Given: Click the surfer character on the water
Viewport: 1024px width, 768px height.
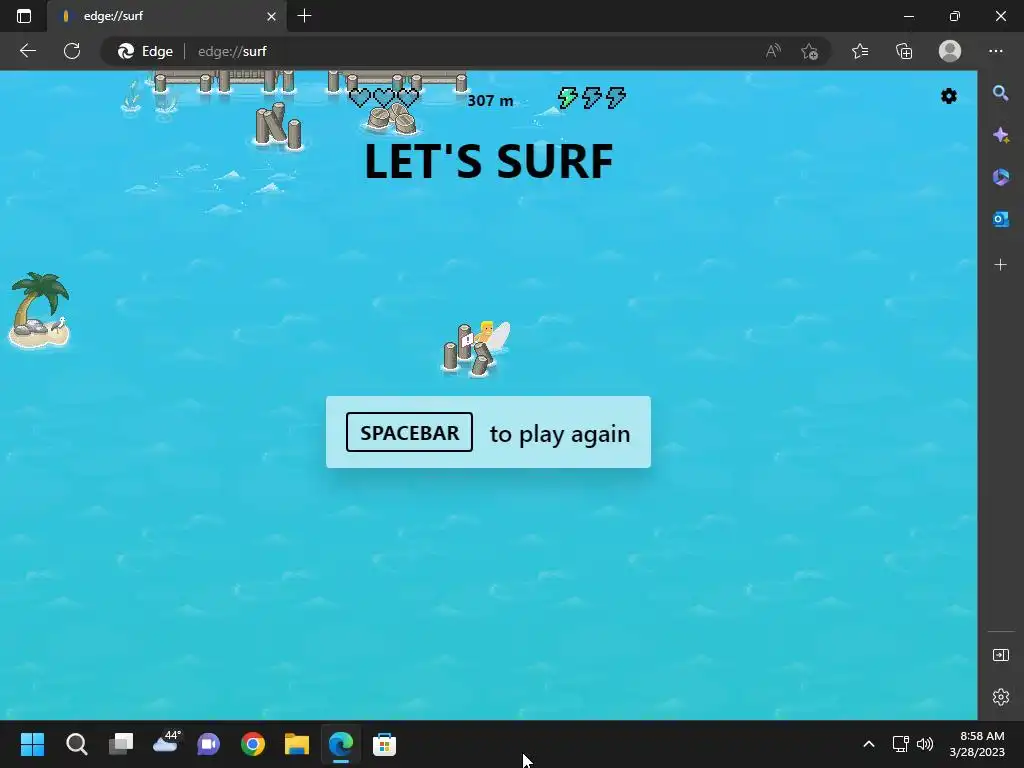Looking at the screenshot, I should (491, 336).
